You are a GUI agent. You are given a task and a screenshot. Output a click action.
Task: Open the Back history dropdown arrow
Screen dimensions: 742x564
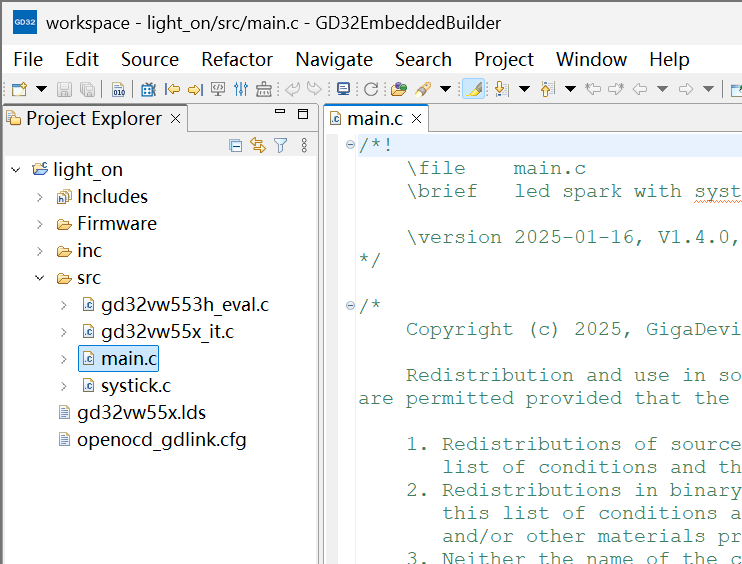pyautogui.click(x=662, y=89)
